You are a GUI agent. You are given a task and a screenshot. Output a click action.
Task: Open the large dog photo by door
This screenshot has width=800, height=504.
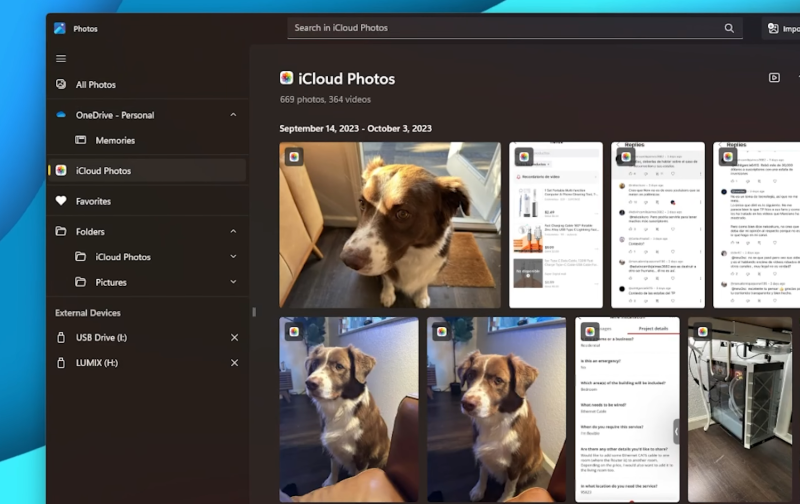390,225
